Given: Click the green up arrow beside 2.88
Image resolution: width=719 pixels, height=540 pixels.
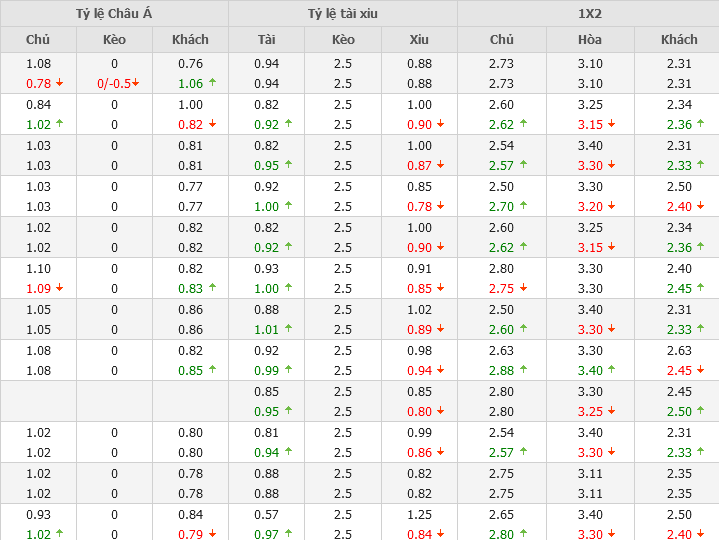Looking at the screenshot, I should pos(522,370).
